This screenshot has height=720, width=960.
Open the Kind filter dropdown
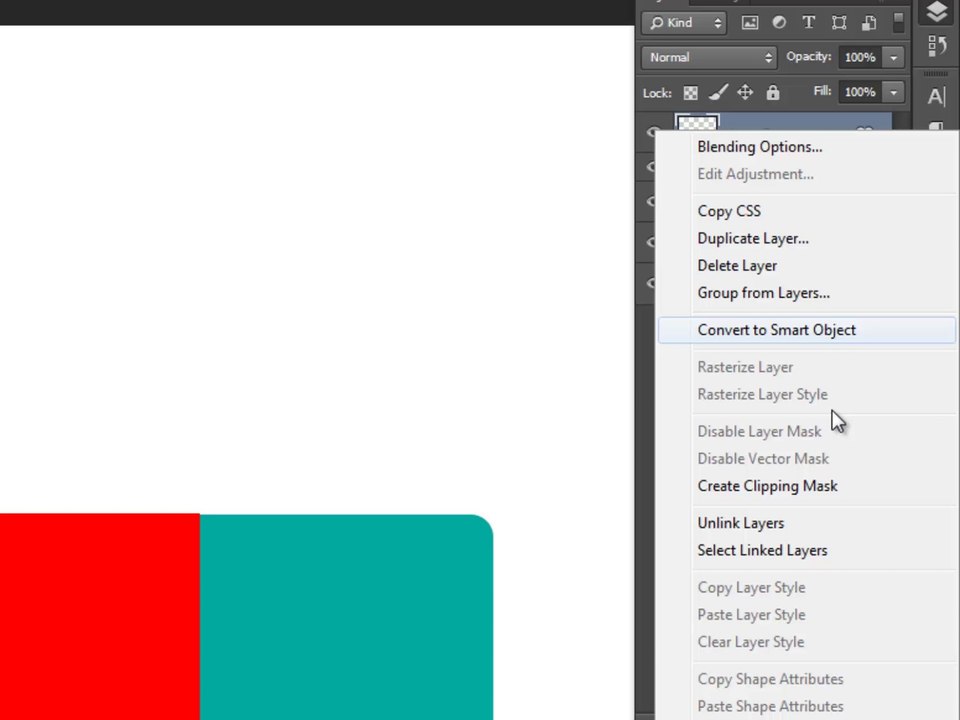click(x=684, y=23)
